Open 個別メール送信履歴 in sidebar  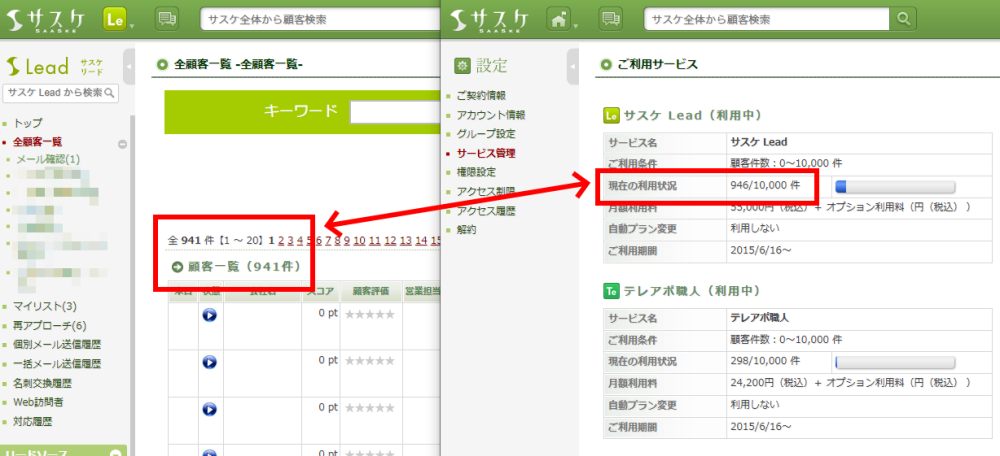coord(57,345)
